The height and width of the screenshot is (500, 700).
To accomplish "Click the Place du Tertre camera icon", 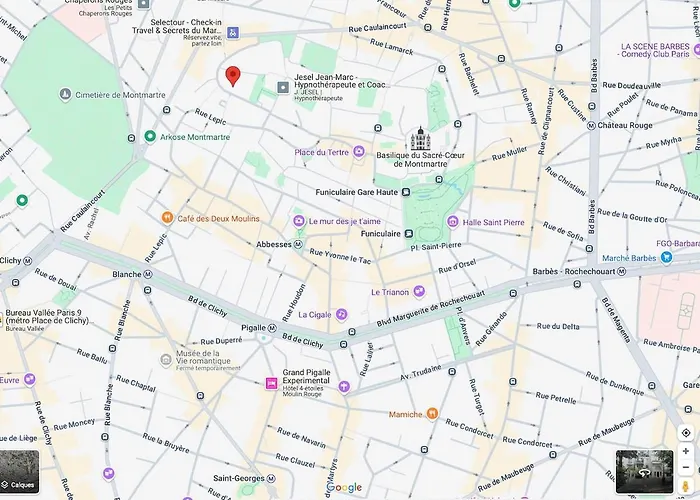I will (359, 152).
